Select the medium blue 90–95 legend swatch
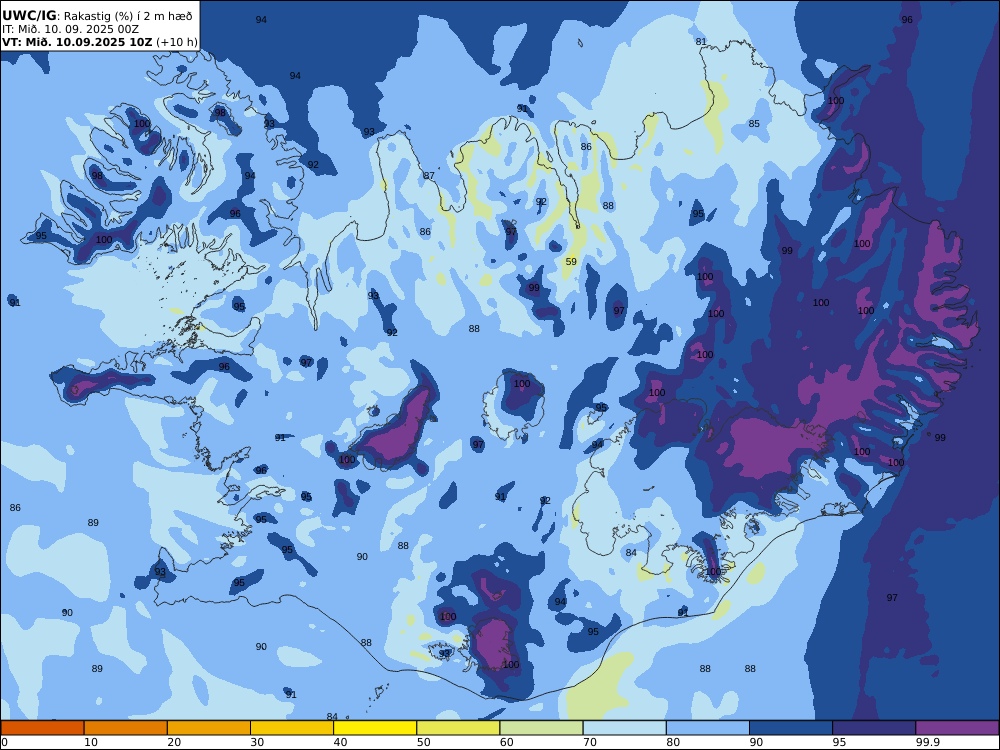The width and height of the screenshot is (1000, 750). point(791,728)
